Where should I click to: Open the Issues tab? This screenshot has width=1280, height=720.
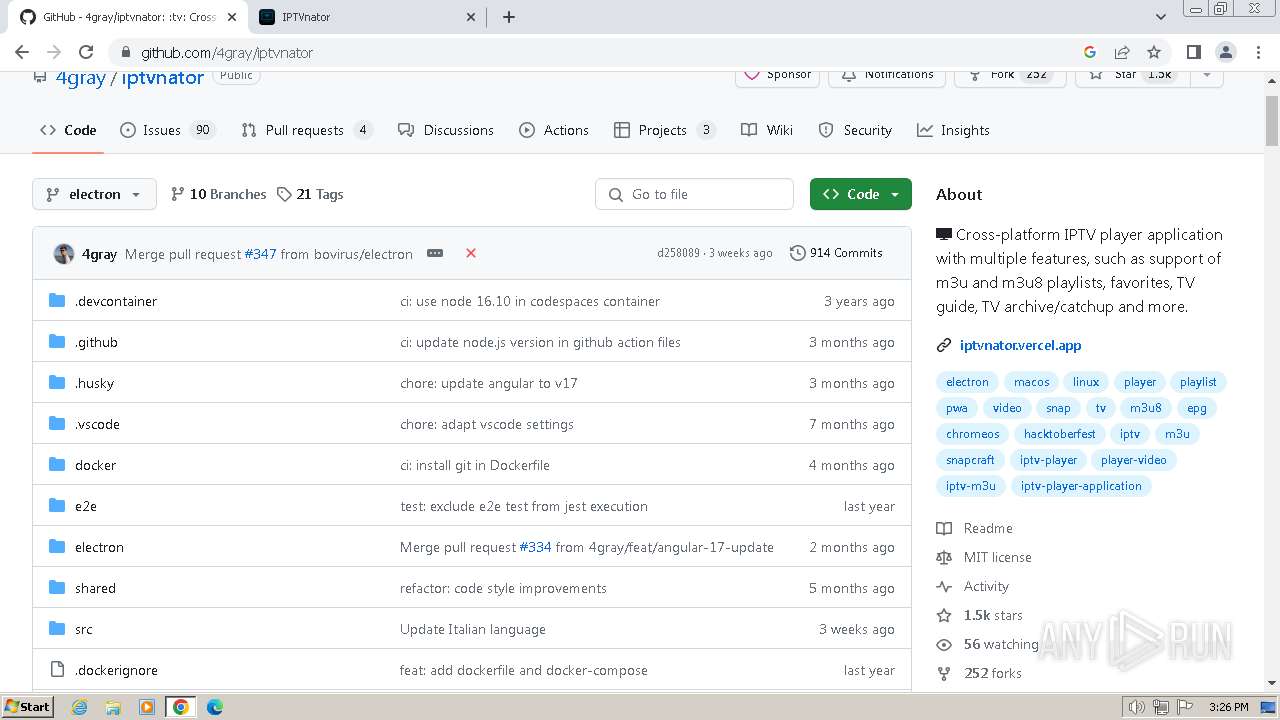(x=168, y=130)
